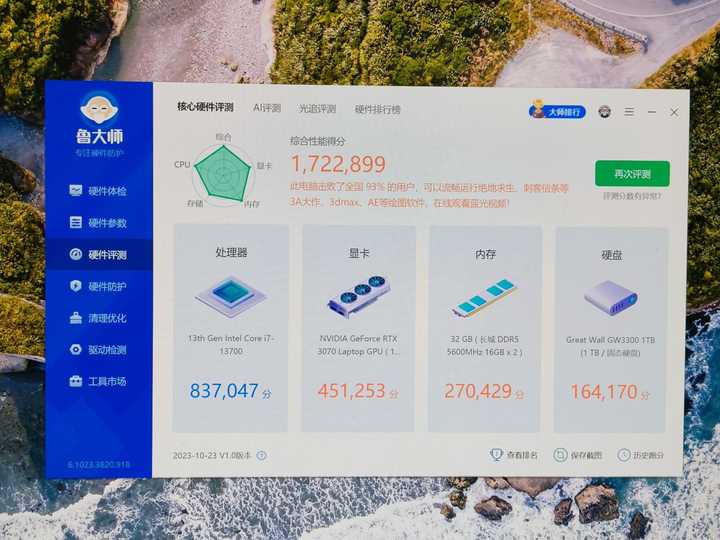Switch to the AI评测 tab
The height and width of the screenshot is (540, 720).
click(267, 108)
